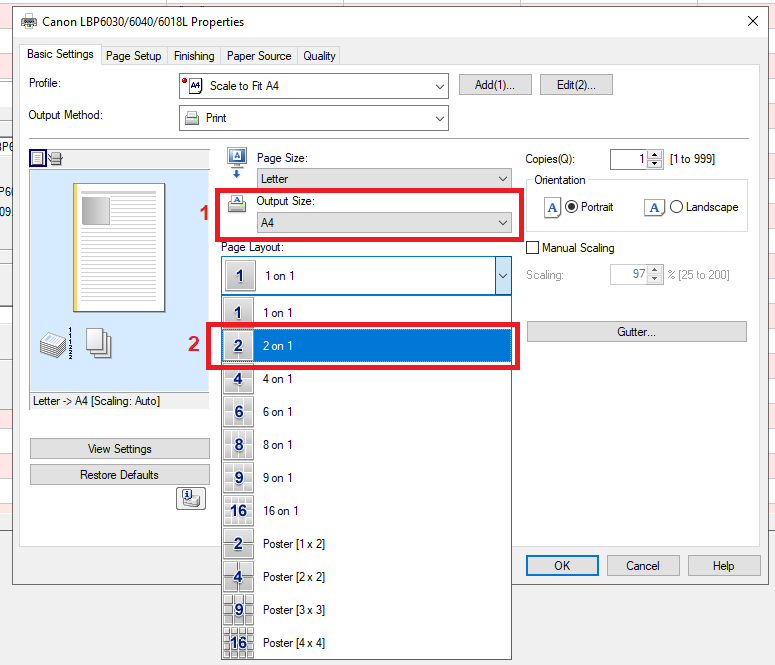775x665 pixels.
Task: Pick the 8 on 1 layout icon
Action: click(x=238, y=445)
